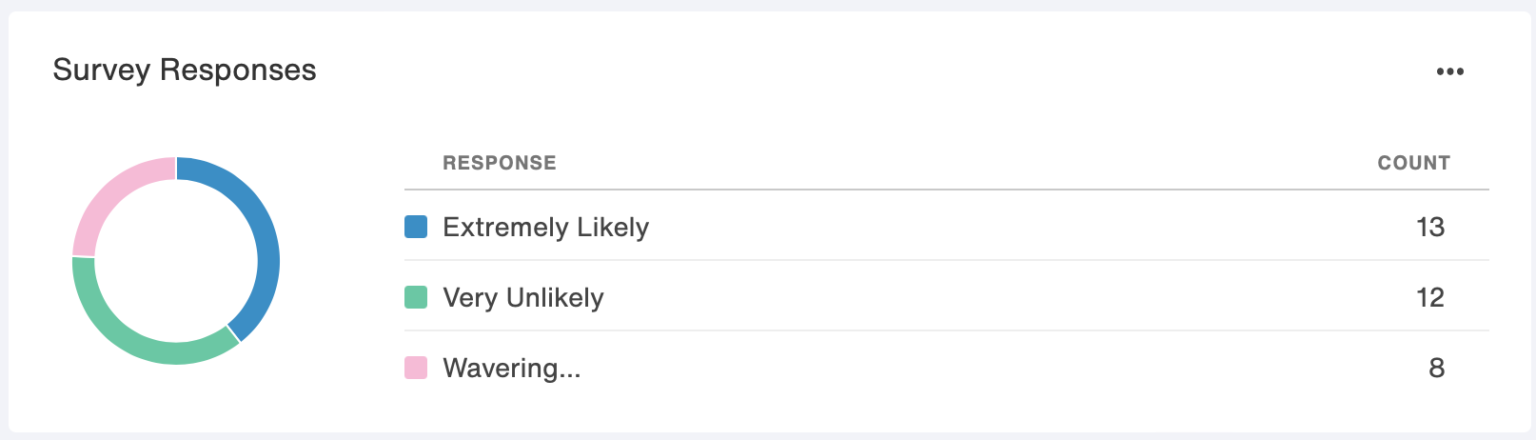
Task: Click the count value 12
Action: [1430, 297]
